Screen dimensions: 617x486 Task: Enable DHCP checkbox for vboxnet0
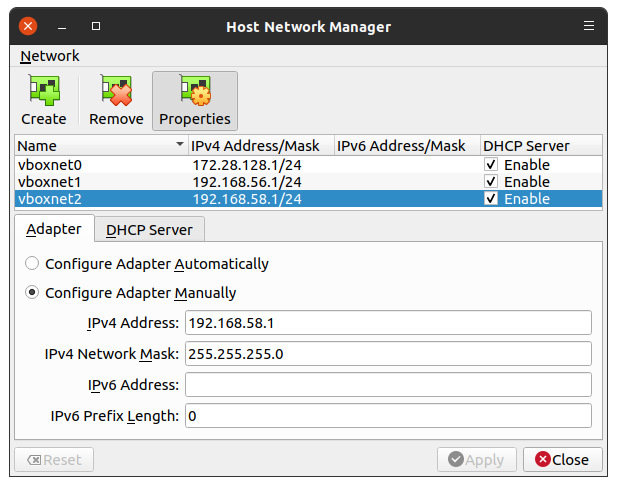pyautogui.click(x=491, y=164)
